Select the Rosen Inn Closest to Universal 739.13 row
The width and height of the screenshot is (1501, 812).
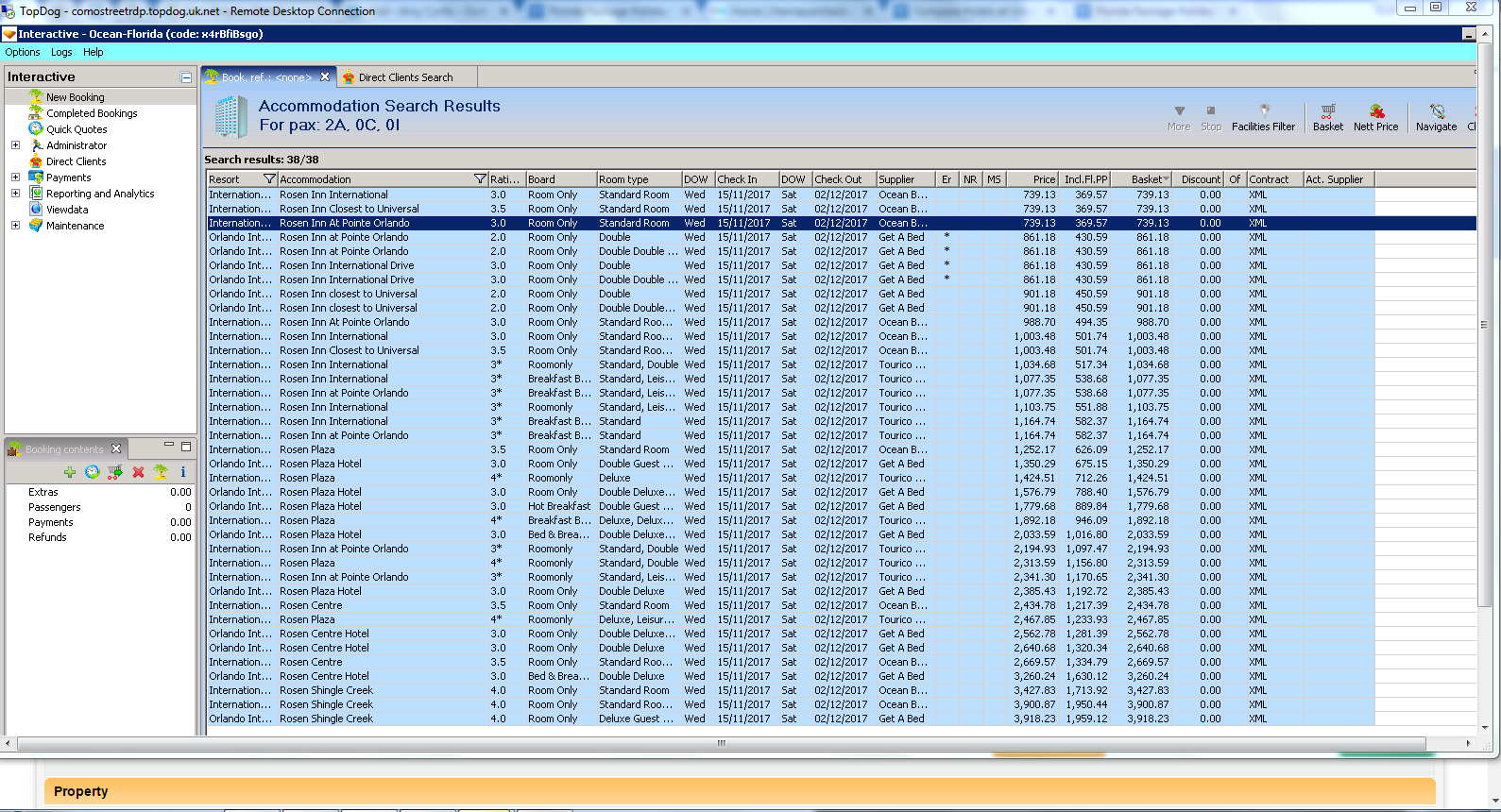[841, 209]
